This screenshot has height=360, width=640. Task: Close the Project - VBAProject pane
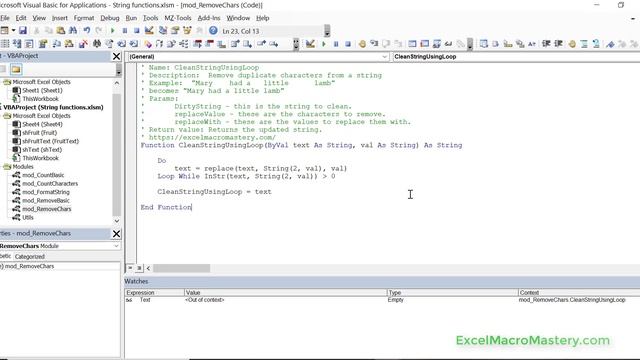(116, 56)
